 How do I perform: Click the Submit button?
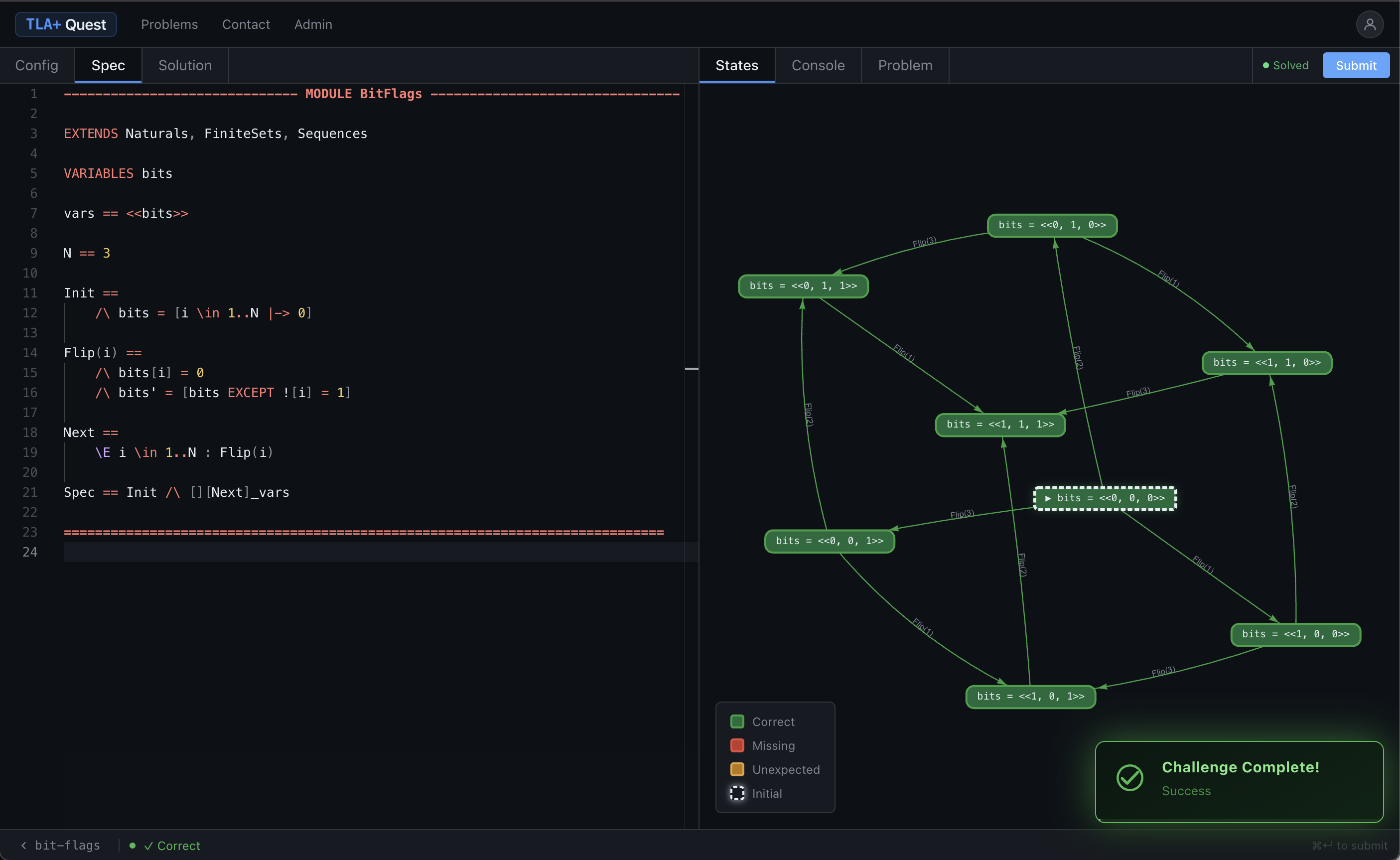[x=1356, y=65]
